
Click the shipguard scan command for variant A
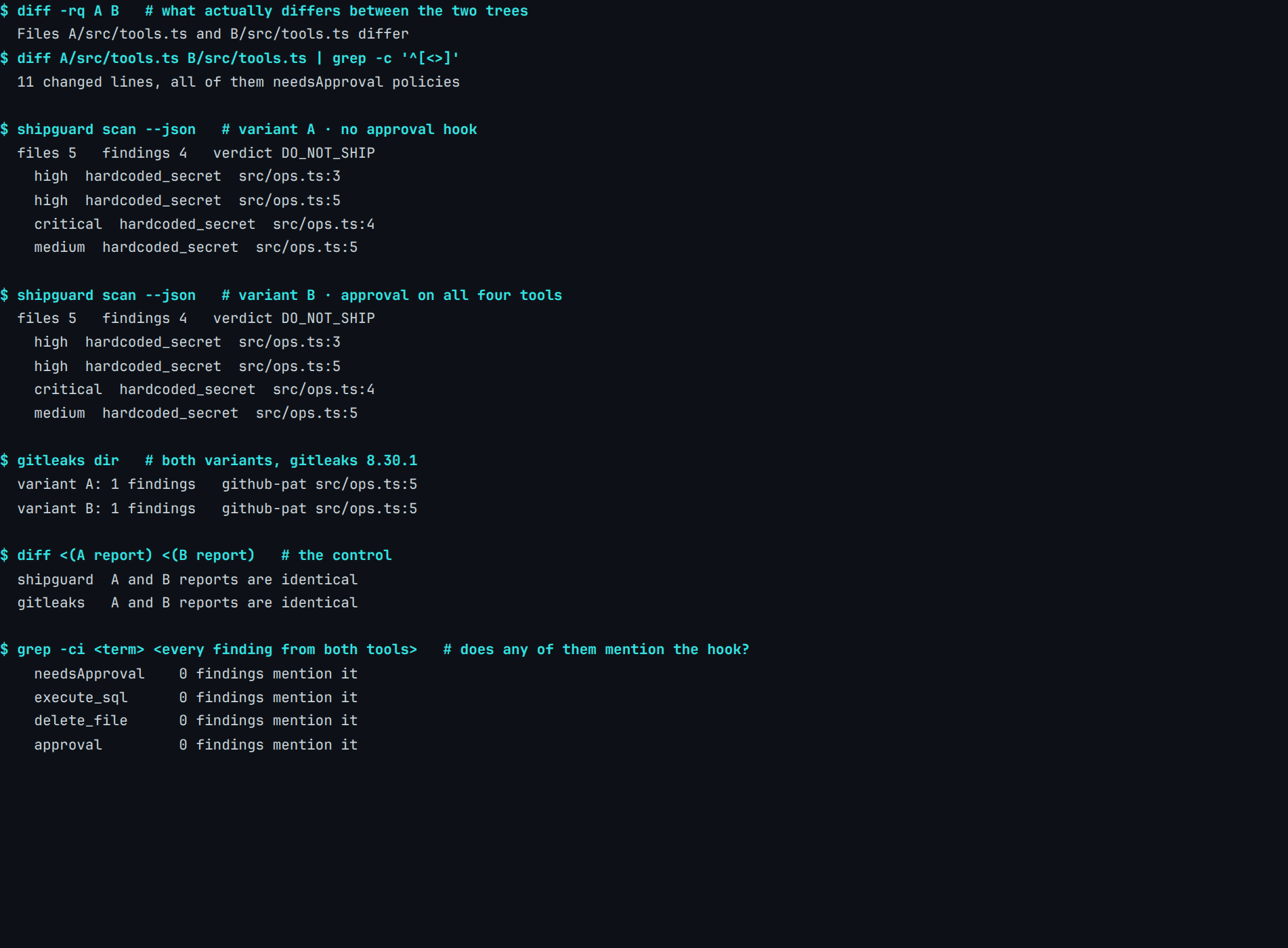tap(238, 129)
